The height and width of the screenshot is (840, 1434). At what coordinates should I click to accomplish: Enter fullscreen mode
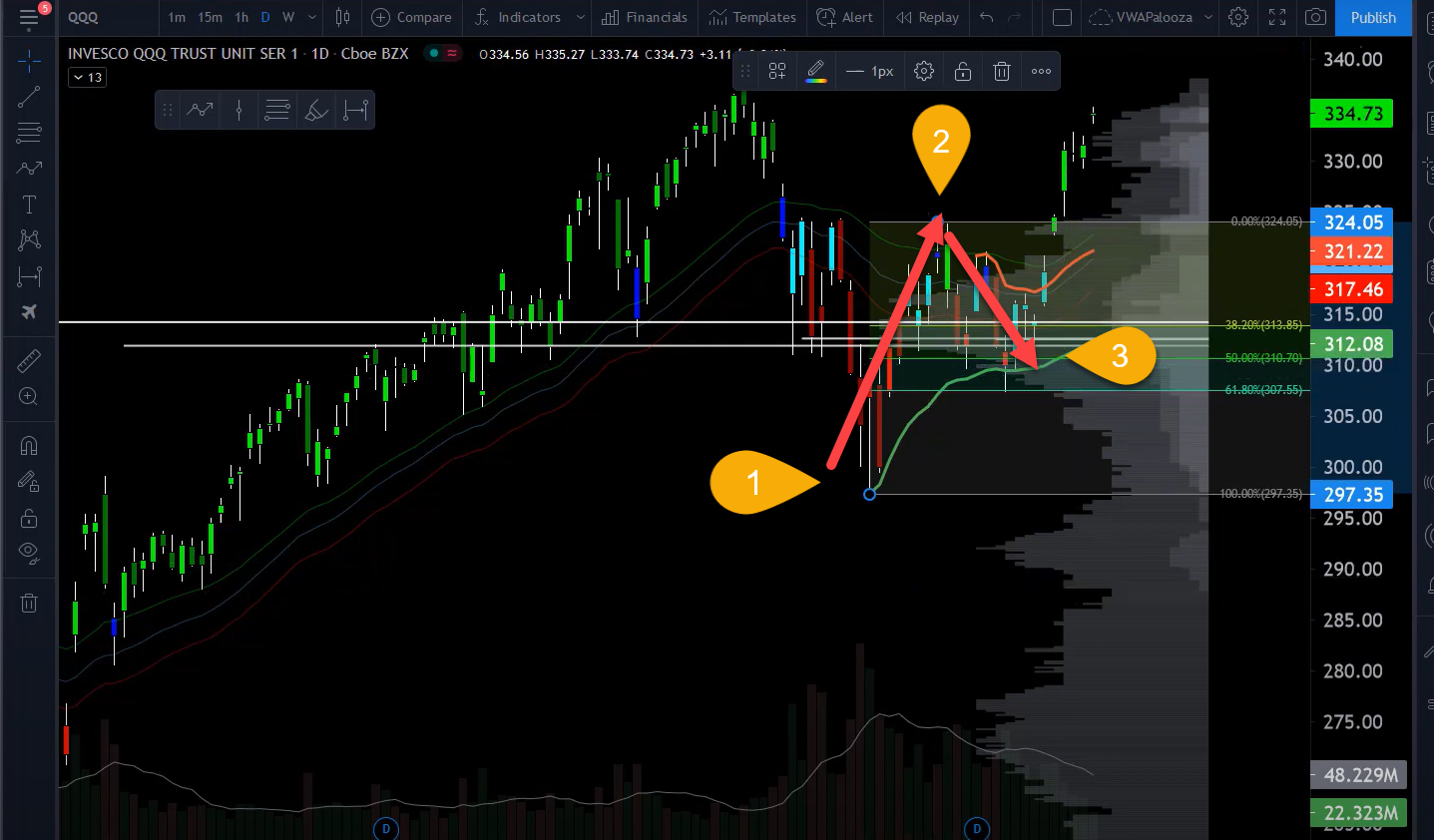(1277, 17)
